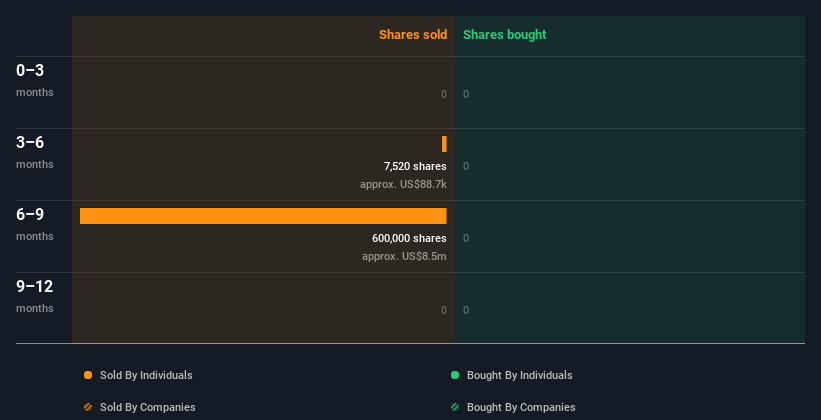821x420 pixels.
Task: Click the orange Sold By Individuals legend dot
Action: point(88,375)
